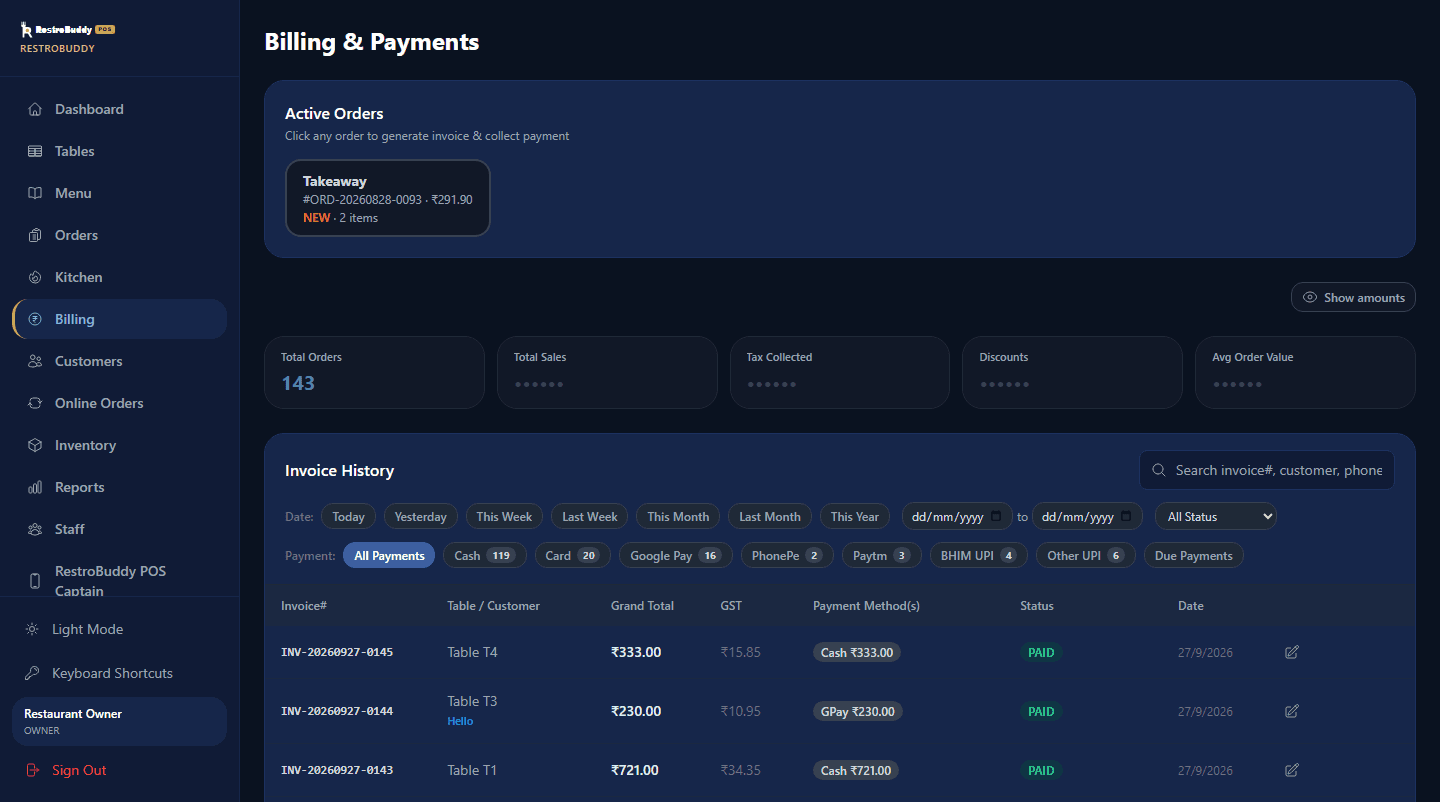Click the invoice search field

1267,470
